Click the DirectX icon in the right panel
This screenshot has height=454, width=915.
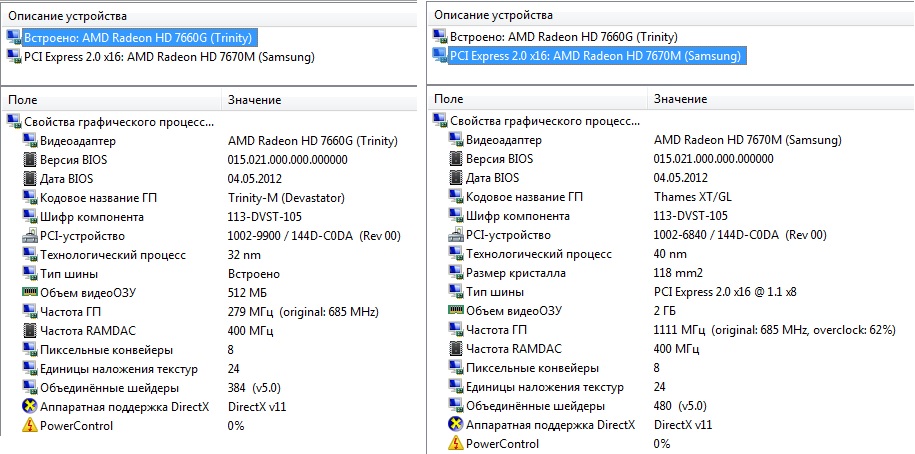click(x=455, y=425)
